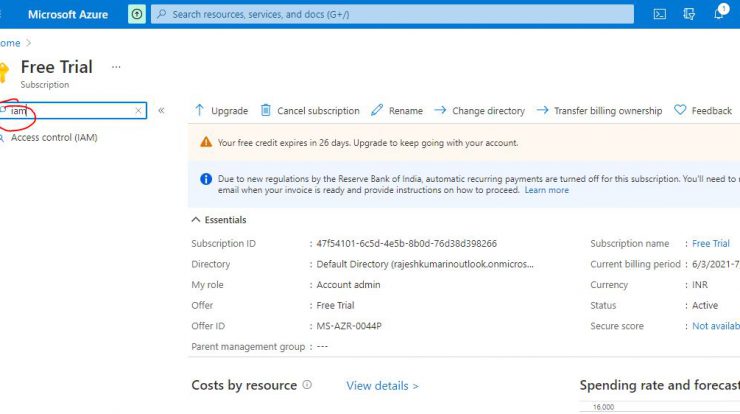Click the 'Account admin' role value

pyautogui.click(x=348, y=285)
